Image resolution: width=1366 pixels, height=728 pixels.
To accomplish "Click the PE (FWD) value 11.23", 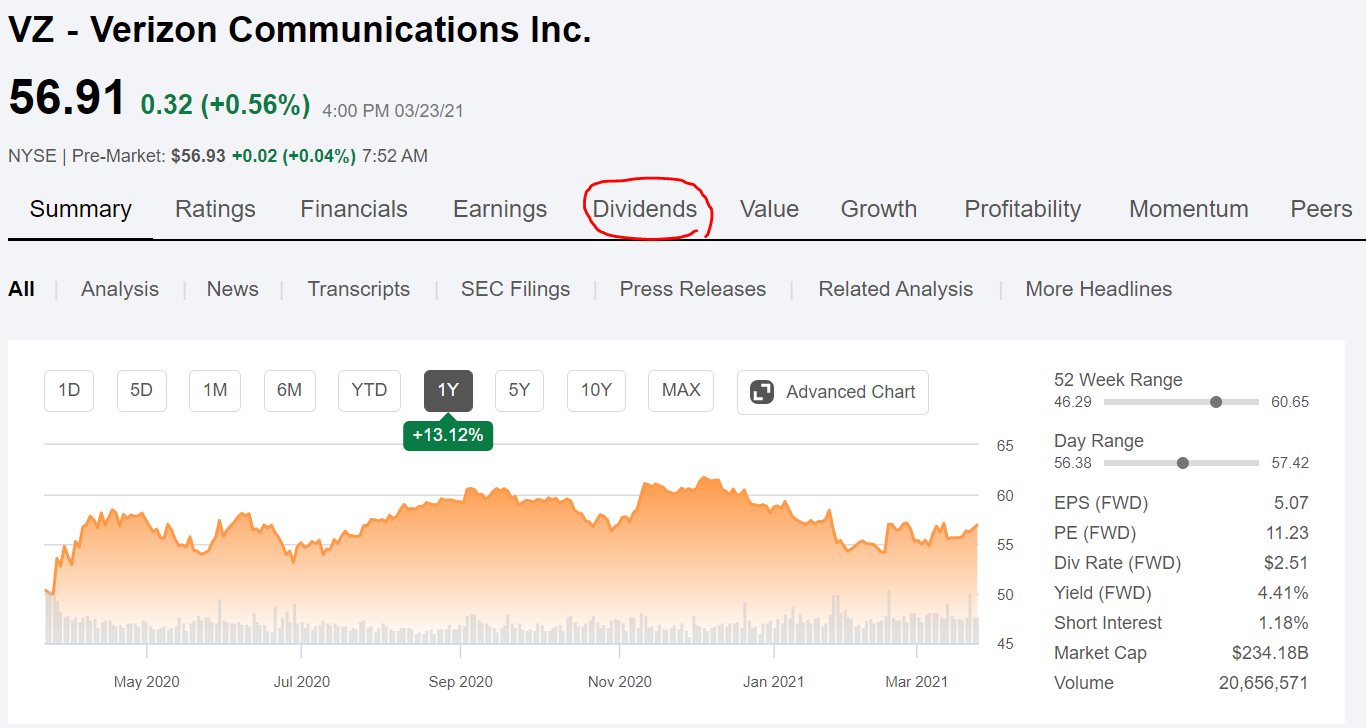I will coord(1286,533).
